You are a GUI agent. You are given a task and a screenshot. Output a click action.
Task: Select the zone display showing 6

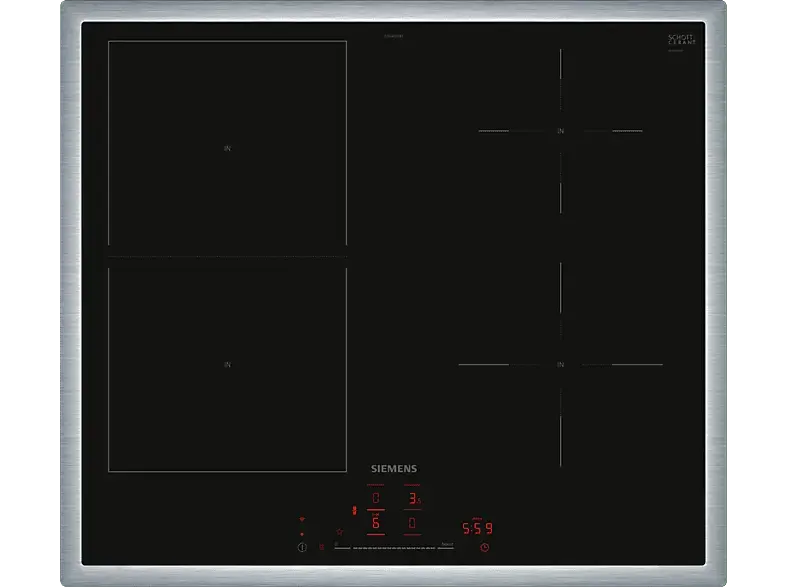[376, 523]
